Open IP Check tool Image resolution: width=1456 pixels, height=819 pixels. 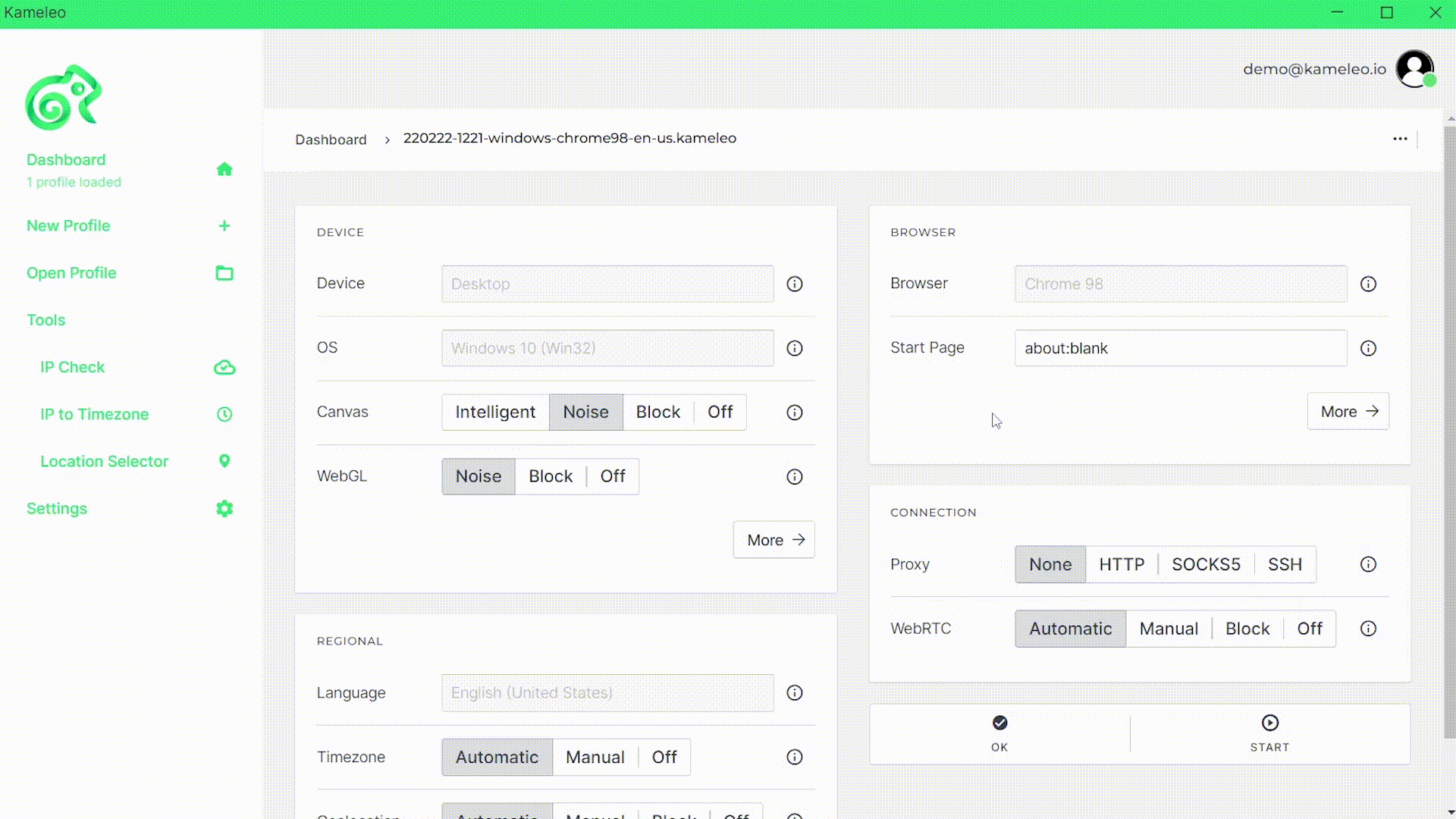pyautogui.click(x=72, y=367)
